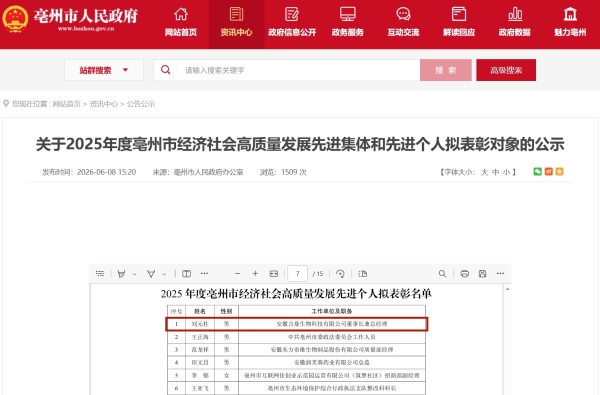
Task: Open 魅力亳州 navigation item
Action: [570, 23]
